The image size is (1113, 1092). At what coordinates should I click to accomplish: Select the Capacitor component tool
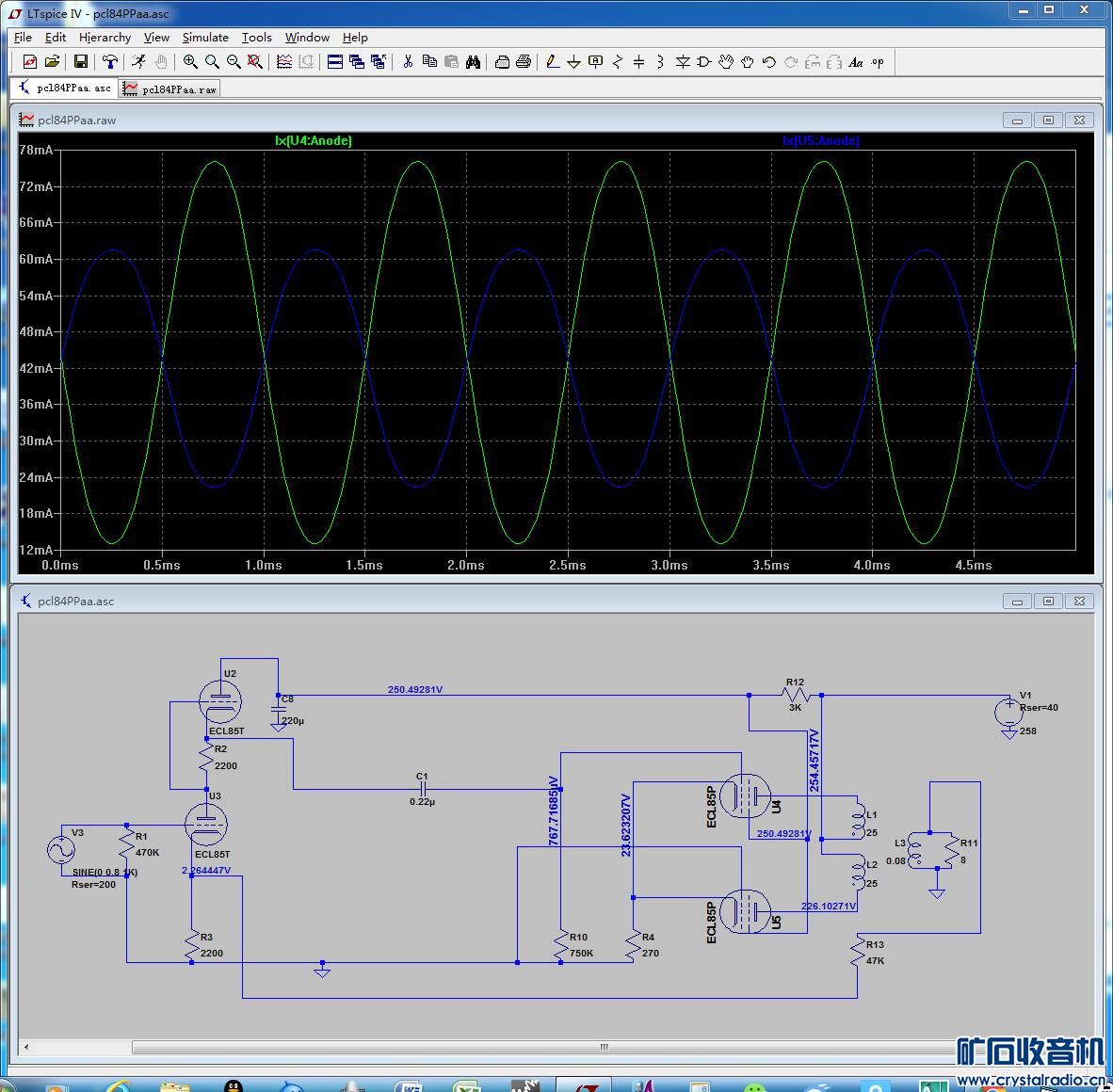[x=639, y=62]
